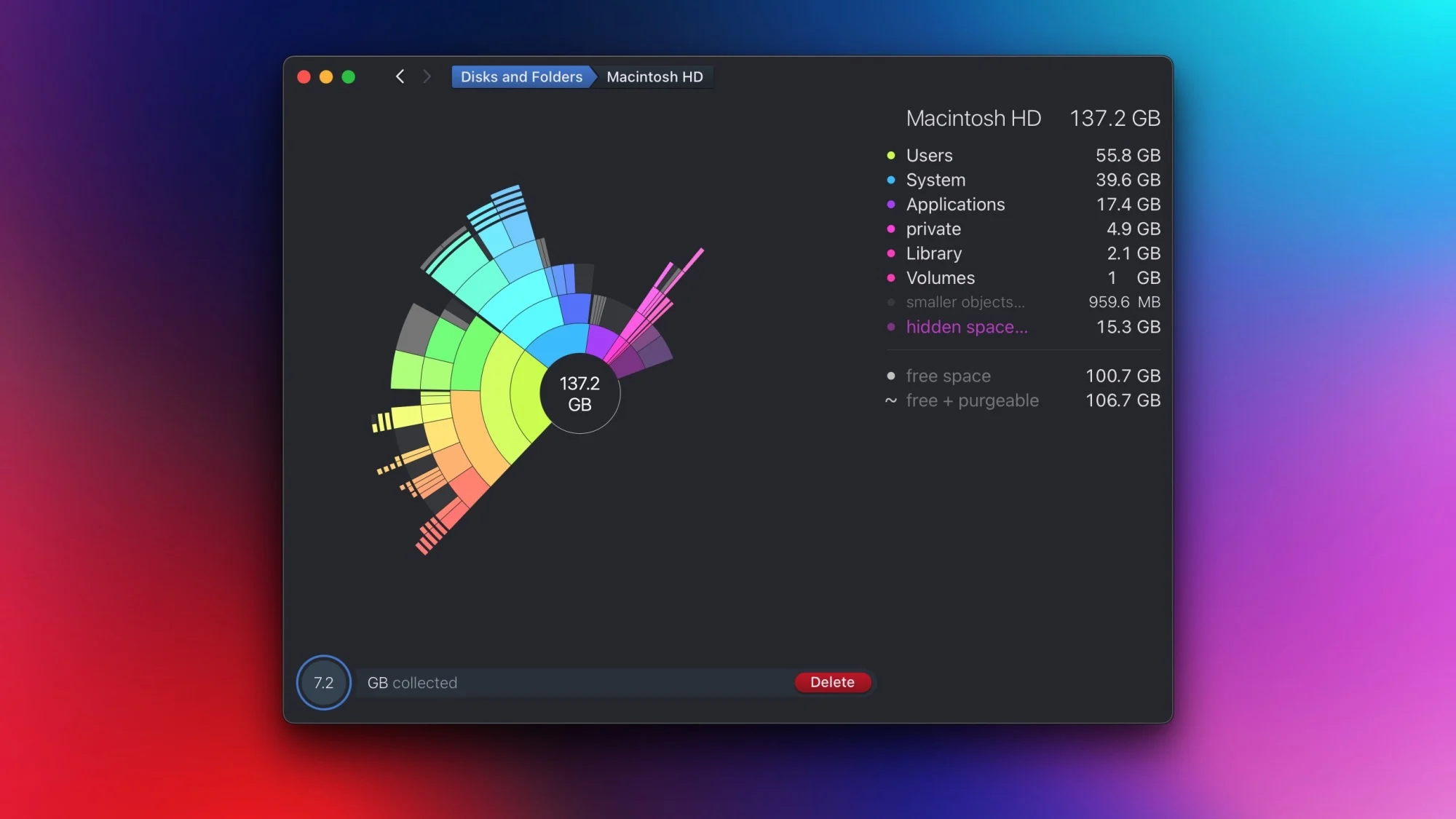Open Volumes entry in list

point(940,278)
